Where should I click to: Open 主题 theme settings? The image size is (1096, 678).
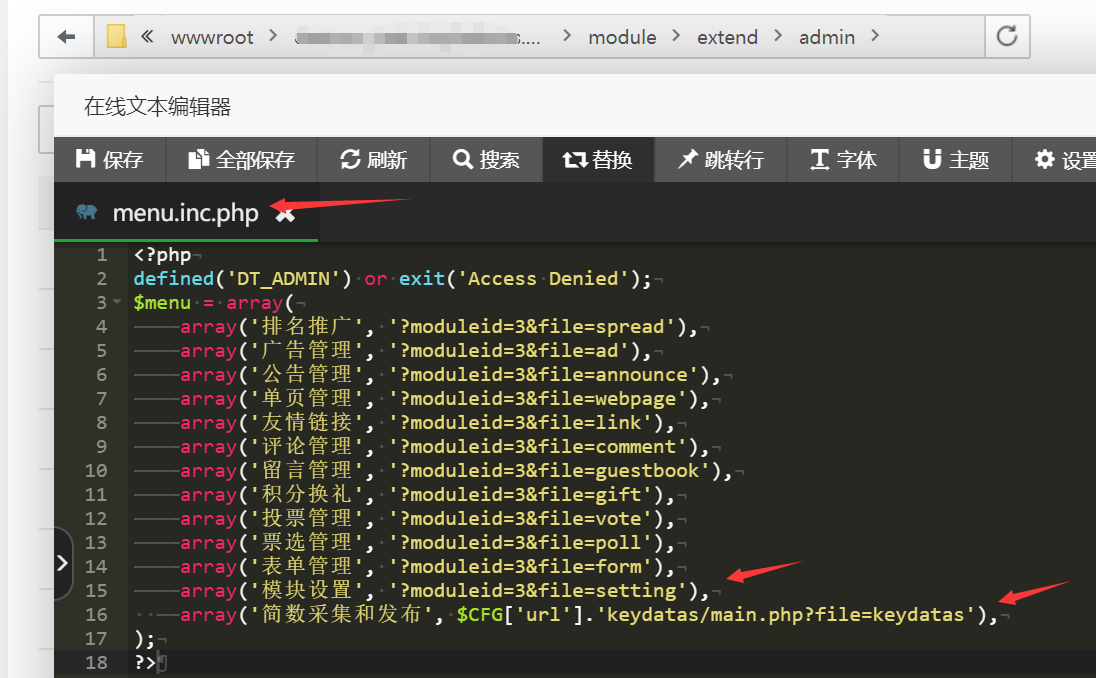[x=956, y=159]
